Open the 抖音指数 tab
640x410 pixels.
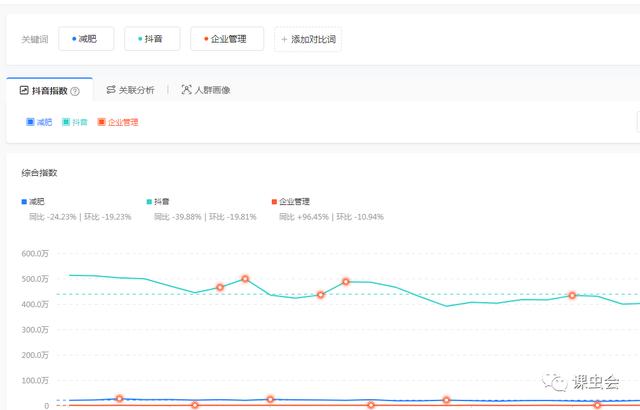tap(49, 90)
